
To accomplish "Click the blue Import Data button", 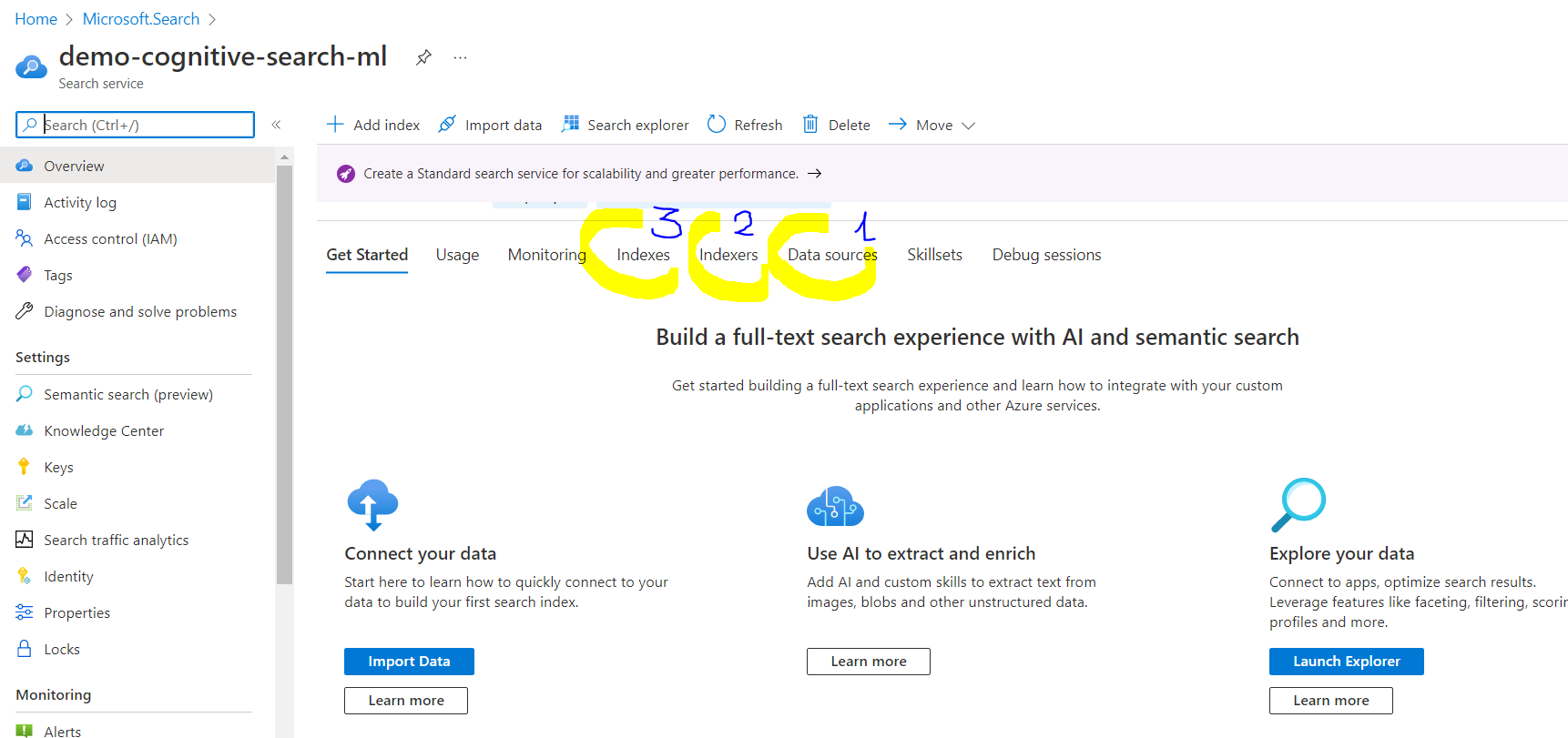I will point(409,662).
